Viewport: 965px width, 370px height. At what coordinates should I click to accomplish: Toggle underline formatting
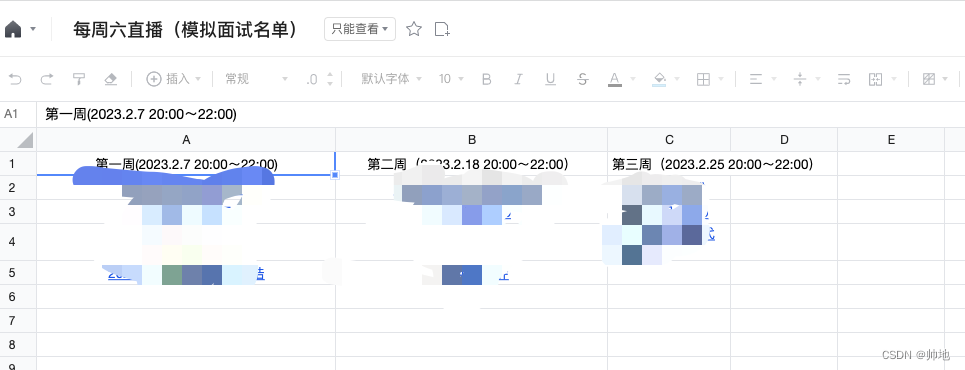[550, 79]
